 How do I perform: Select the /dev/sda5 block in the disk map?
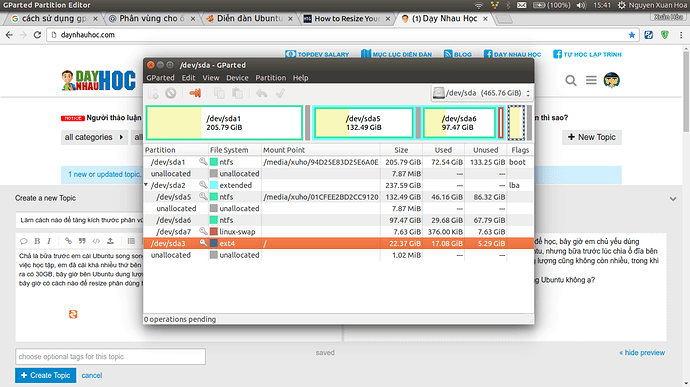click(x=363, y=123)
